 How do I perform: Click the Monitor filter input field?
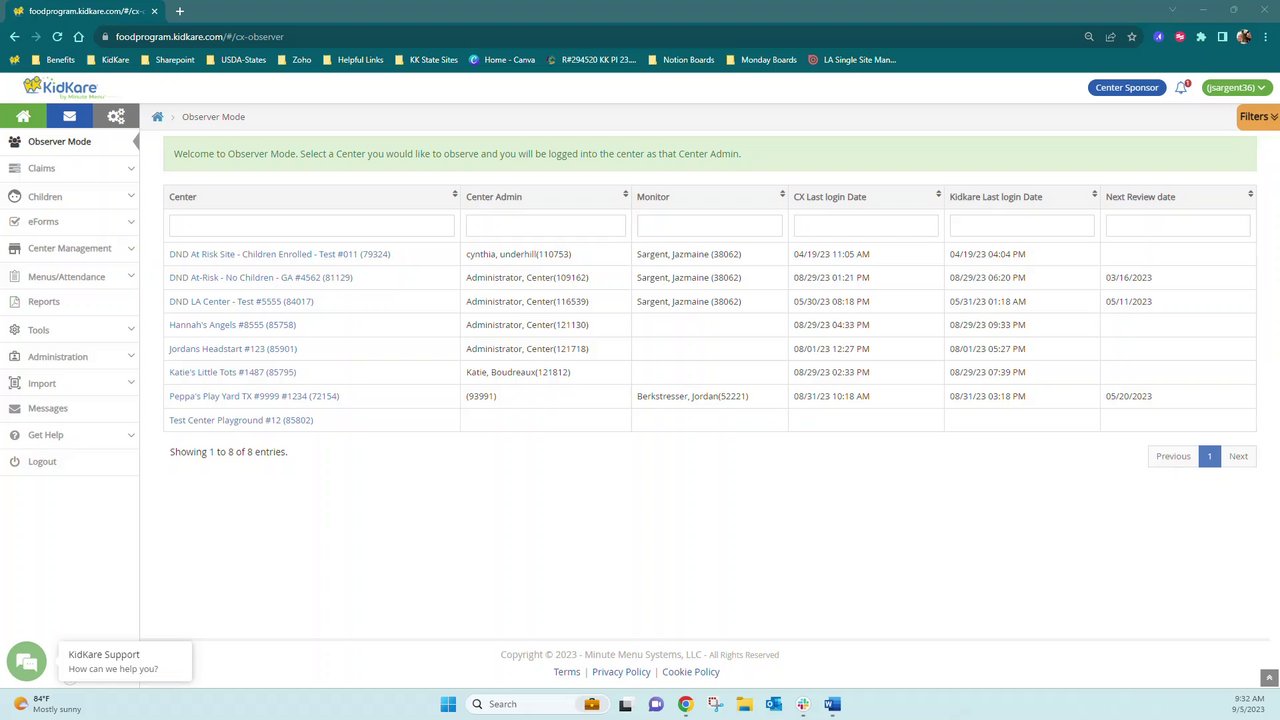[x=710, y=226]
